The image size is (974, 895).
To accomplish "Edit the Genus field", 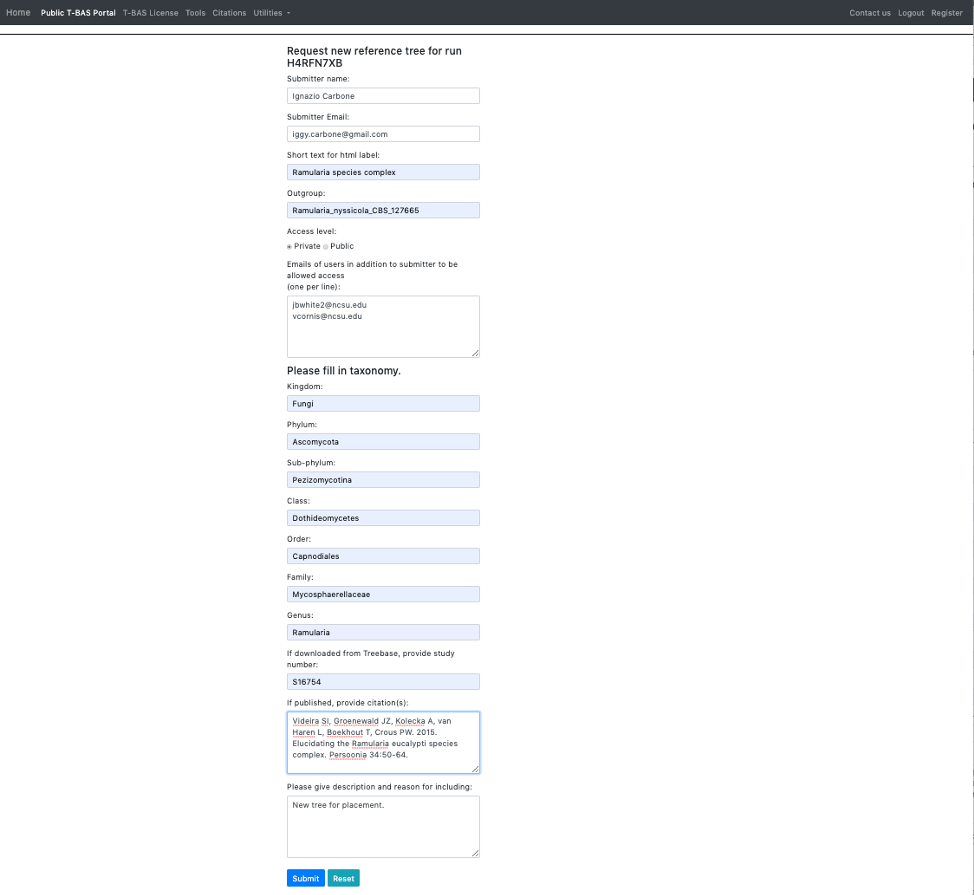I will [x=383, y=632].
